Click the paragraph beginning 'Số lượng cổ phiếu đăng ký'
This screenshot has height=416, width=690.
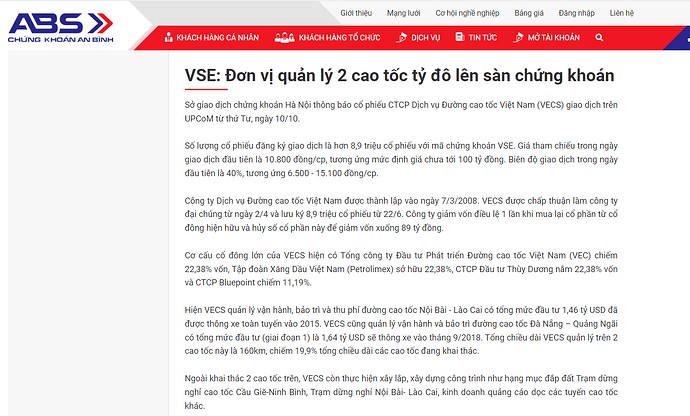point(401,159)
